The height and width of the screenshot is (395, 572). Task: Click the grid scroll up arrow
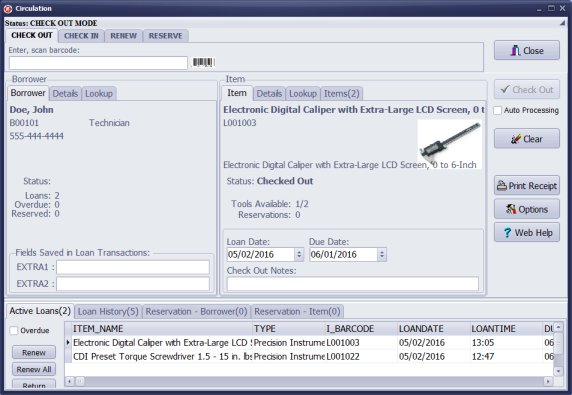pos(558,327)
